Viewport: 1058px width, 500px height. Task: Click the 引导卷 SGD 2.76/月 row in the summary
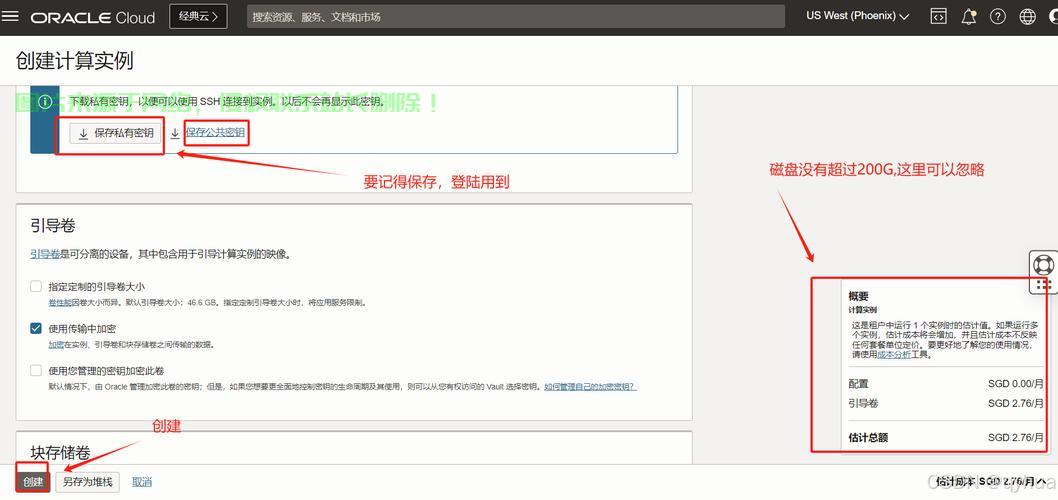tap(945, 404)
